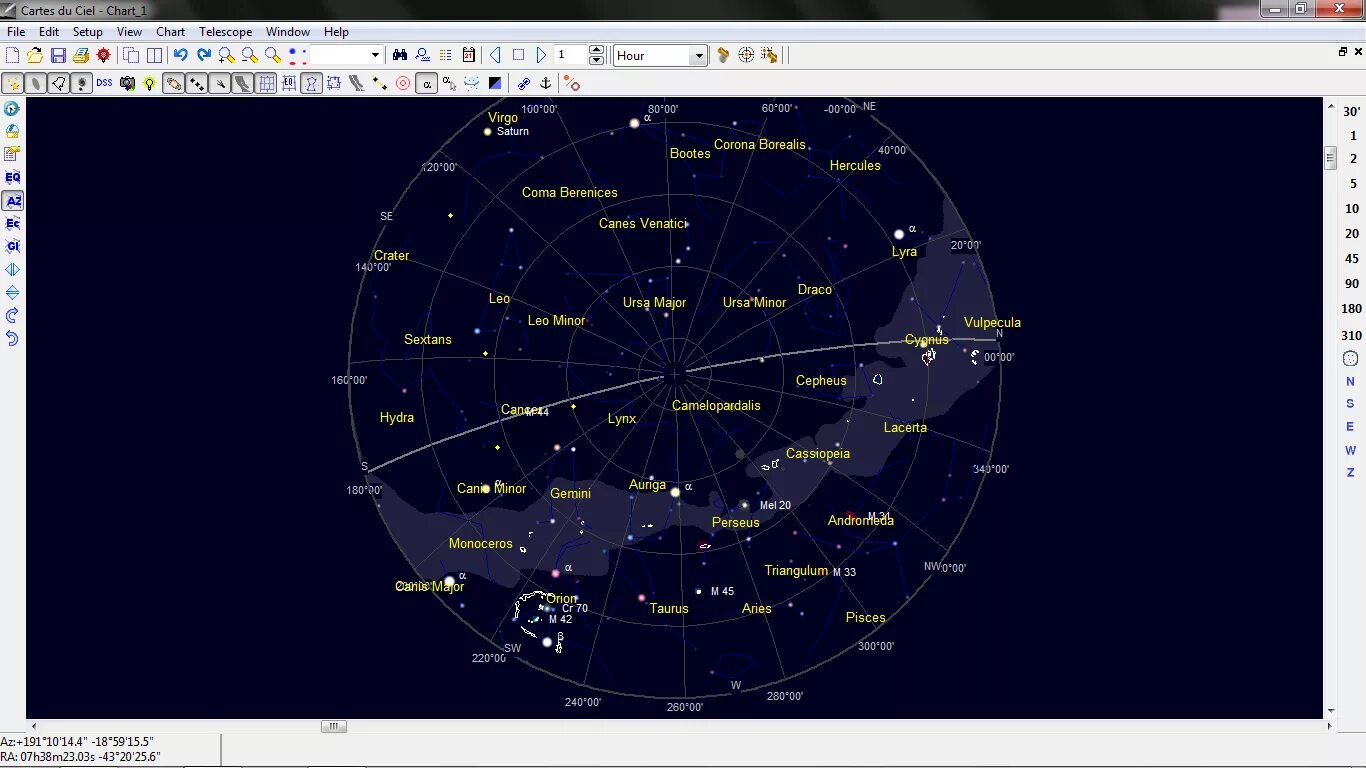This screenshot has width=1366, height=768.
Task: Toggle display of stars
Action: (13, 83)
